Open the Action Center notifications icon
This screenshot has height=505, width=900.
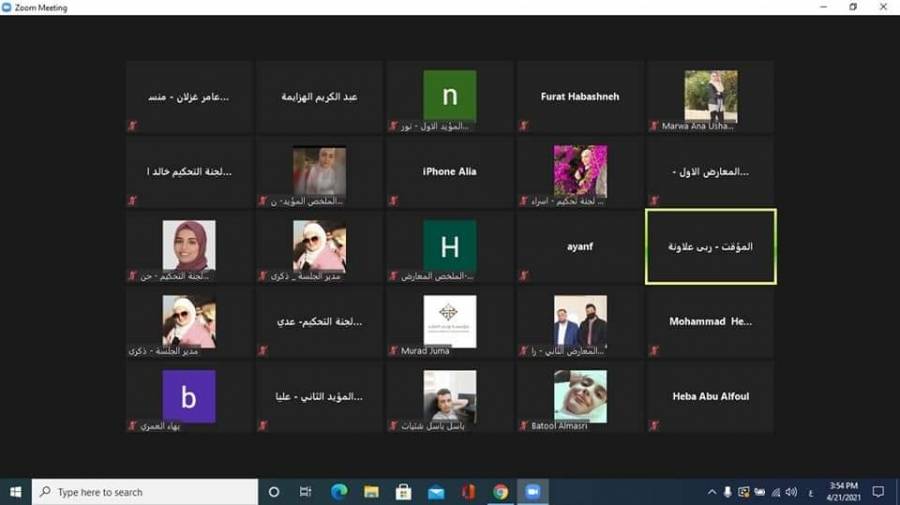click(878, 492)
